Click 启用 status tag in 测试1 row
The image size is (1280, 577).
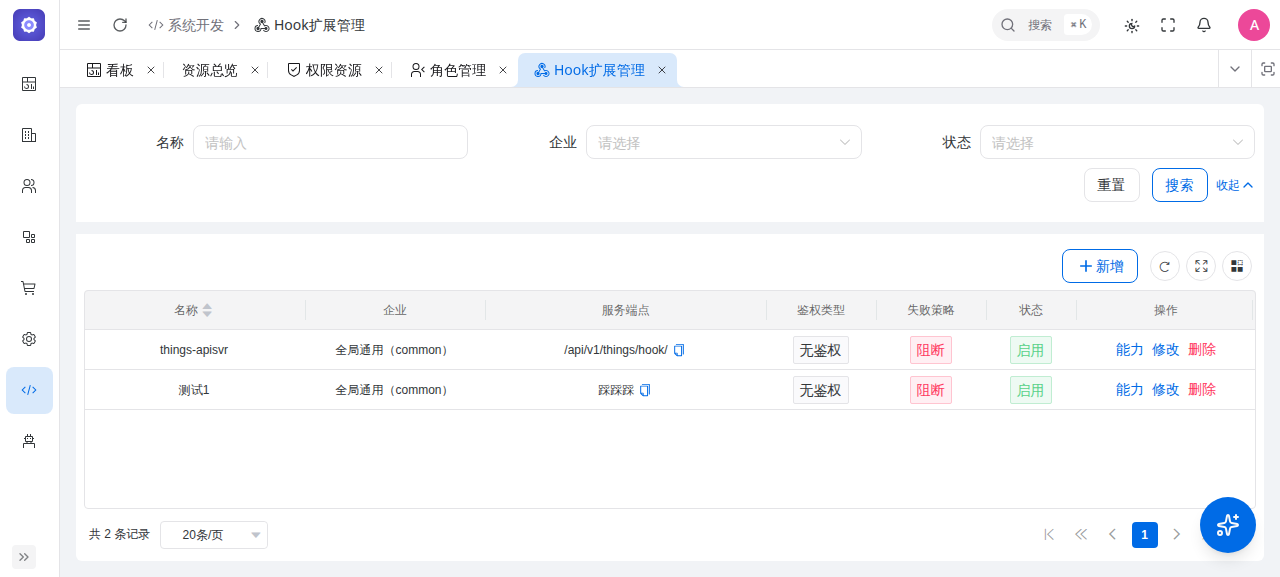[1031, 390]
